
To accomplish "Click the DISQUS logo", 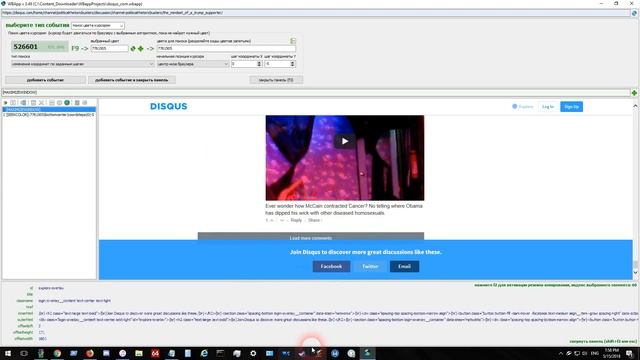I will (x=169, y=107).
